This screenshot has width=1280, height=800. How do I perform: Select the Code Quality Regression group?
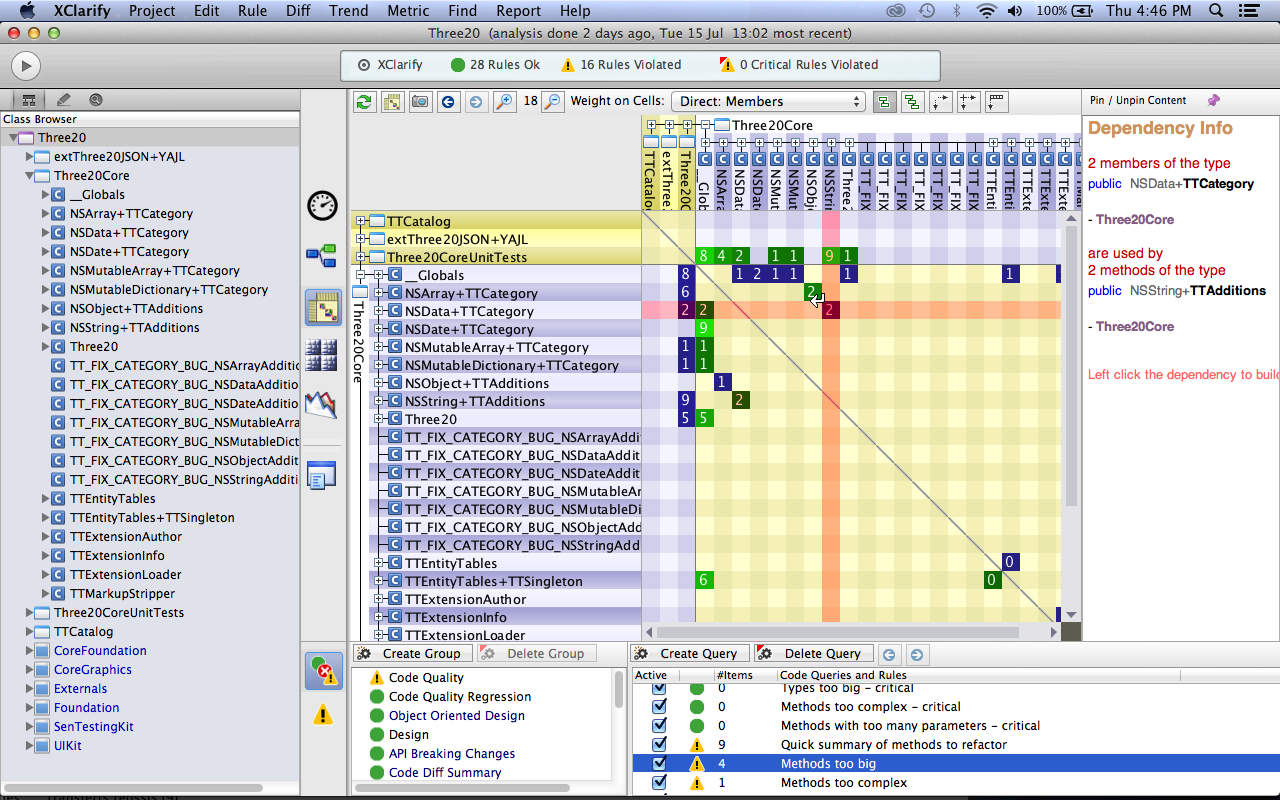(x=460, y=697)
